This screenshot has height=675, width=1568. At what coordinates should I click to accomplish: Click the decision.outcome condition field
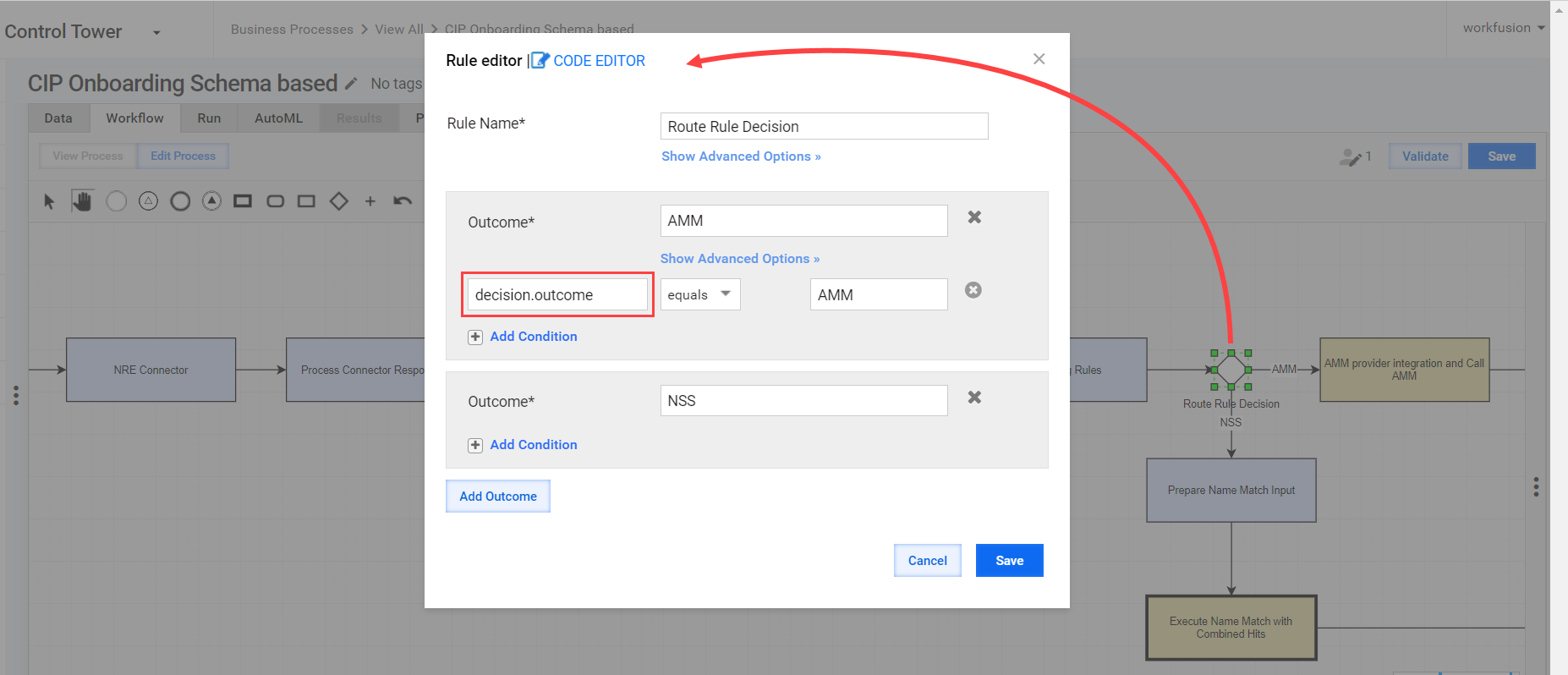557,294
